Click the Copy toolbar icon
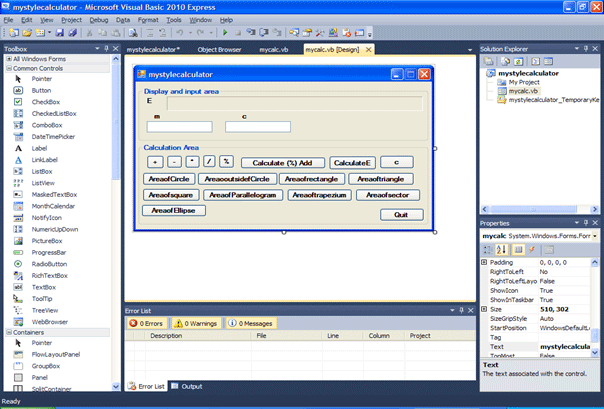This screenshot has height=409, width=604. [102, 33]
